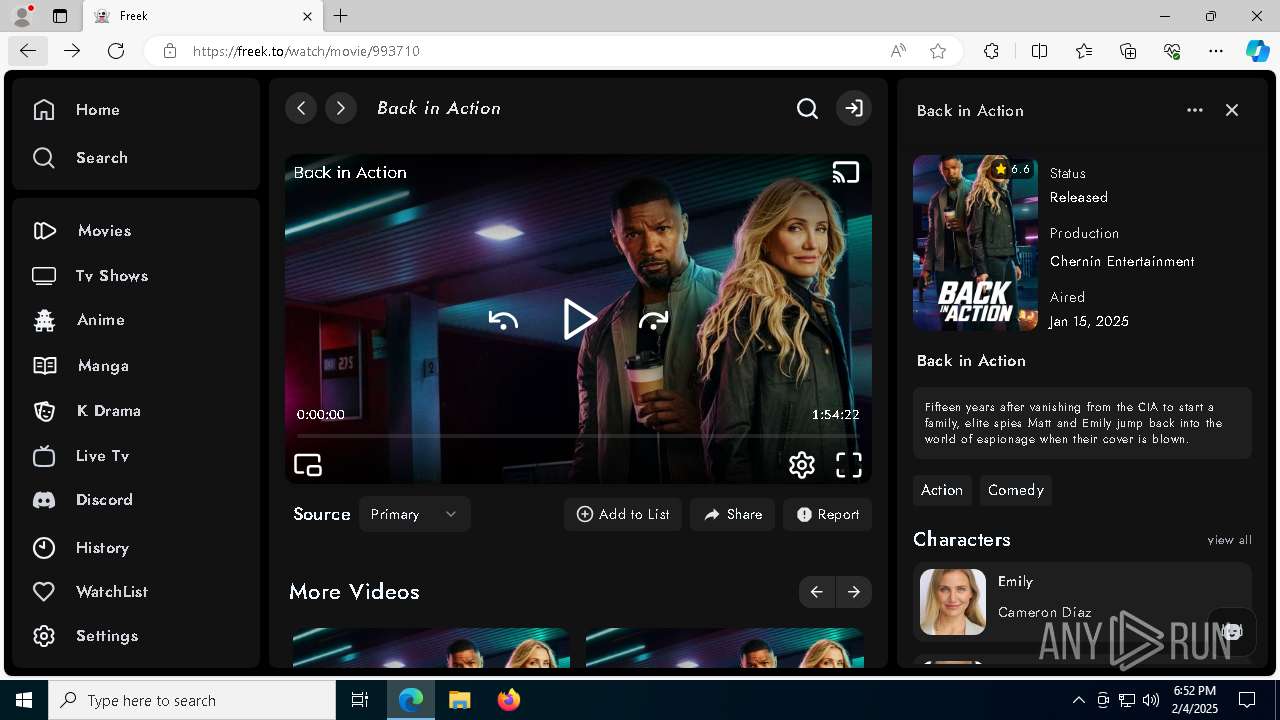The height and width of the screenshot is (720, 1280).
Task: Click the browser back arrow
Action: tap(27, 51)
